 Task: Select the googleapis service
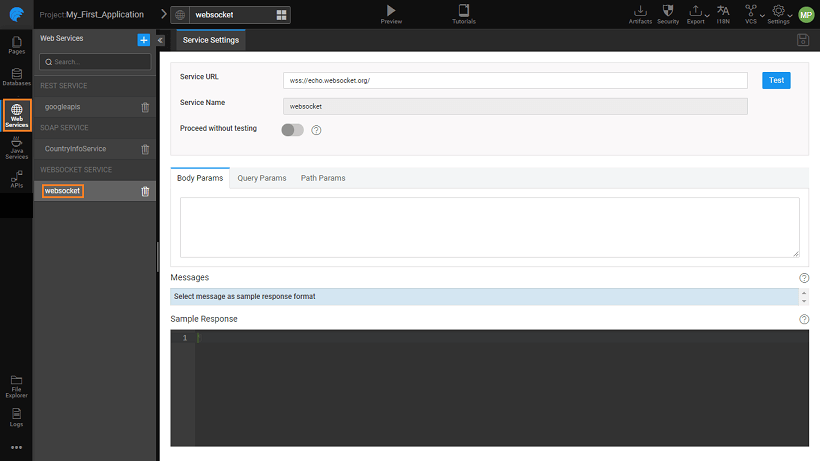(62, 107)
